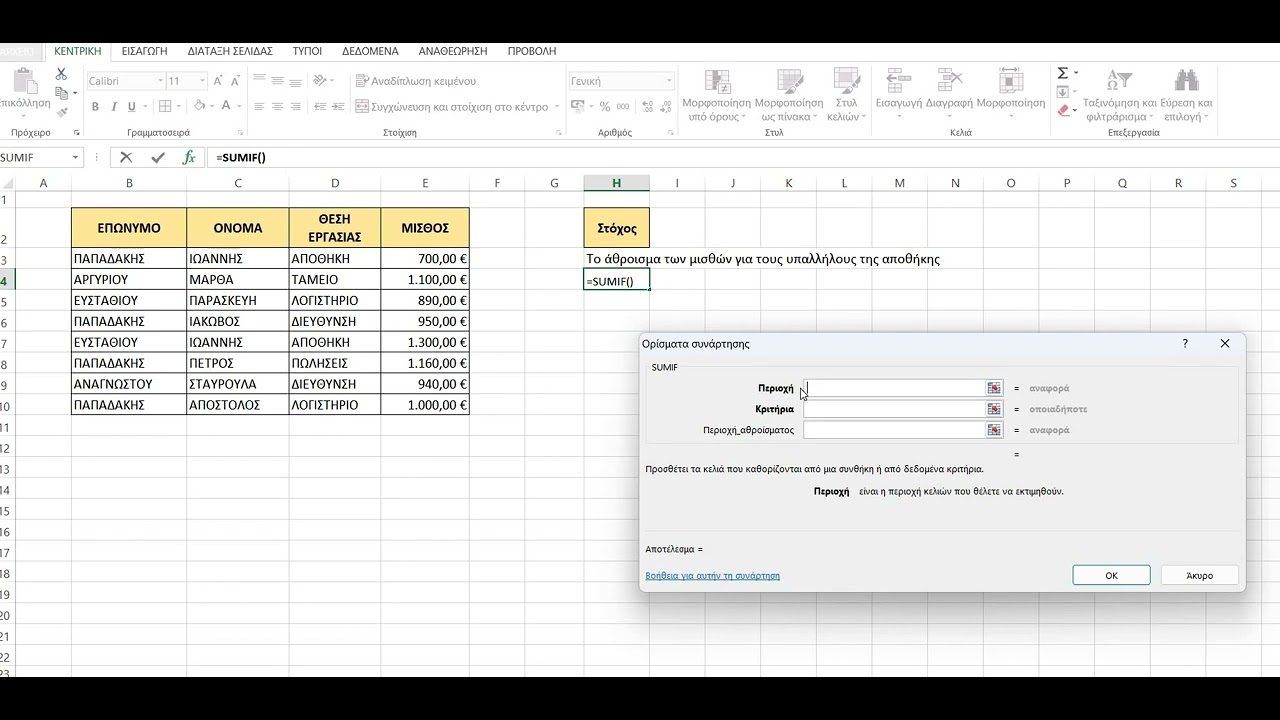Open Μορφοποίηση ως πίνακα dropdown
The image size is (1280, 720).
(x=788, y=96)
